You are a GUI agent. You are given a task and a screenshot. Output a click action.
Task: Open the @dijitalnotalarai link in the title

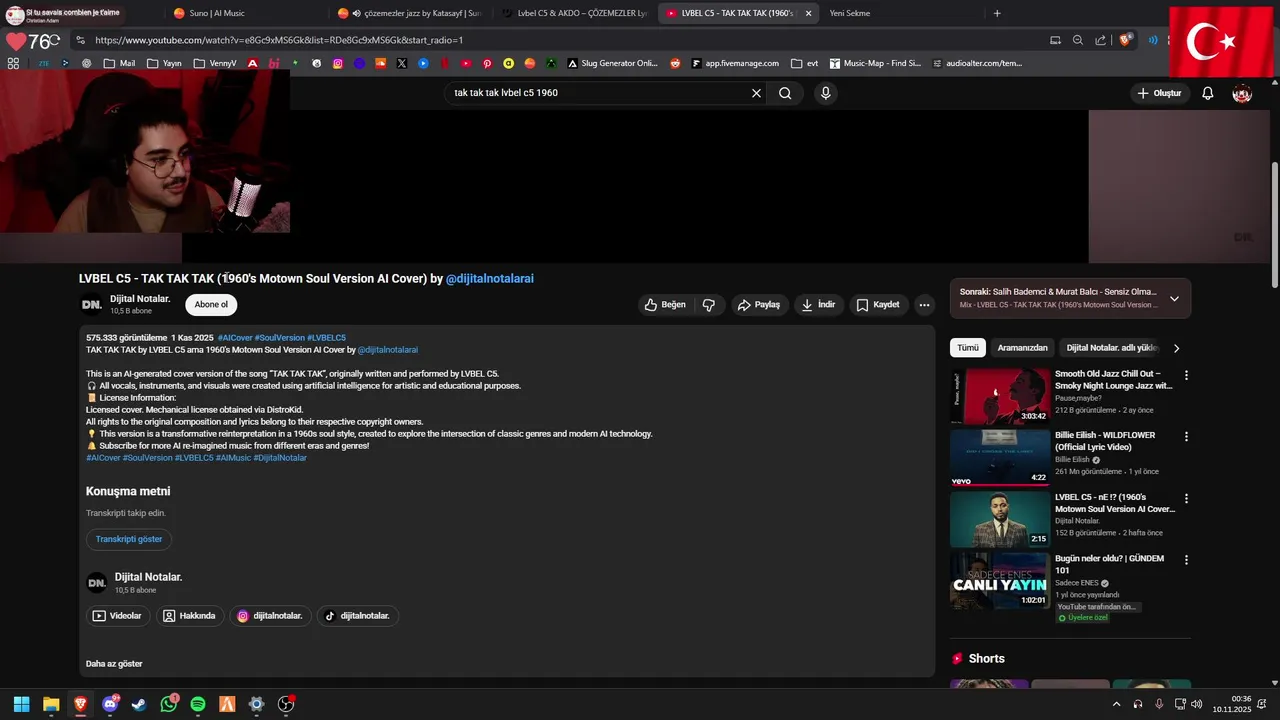coord(490,279)
